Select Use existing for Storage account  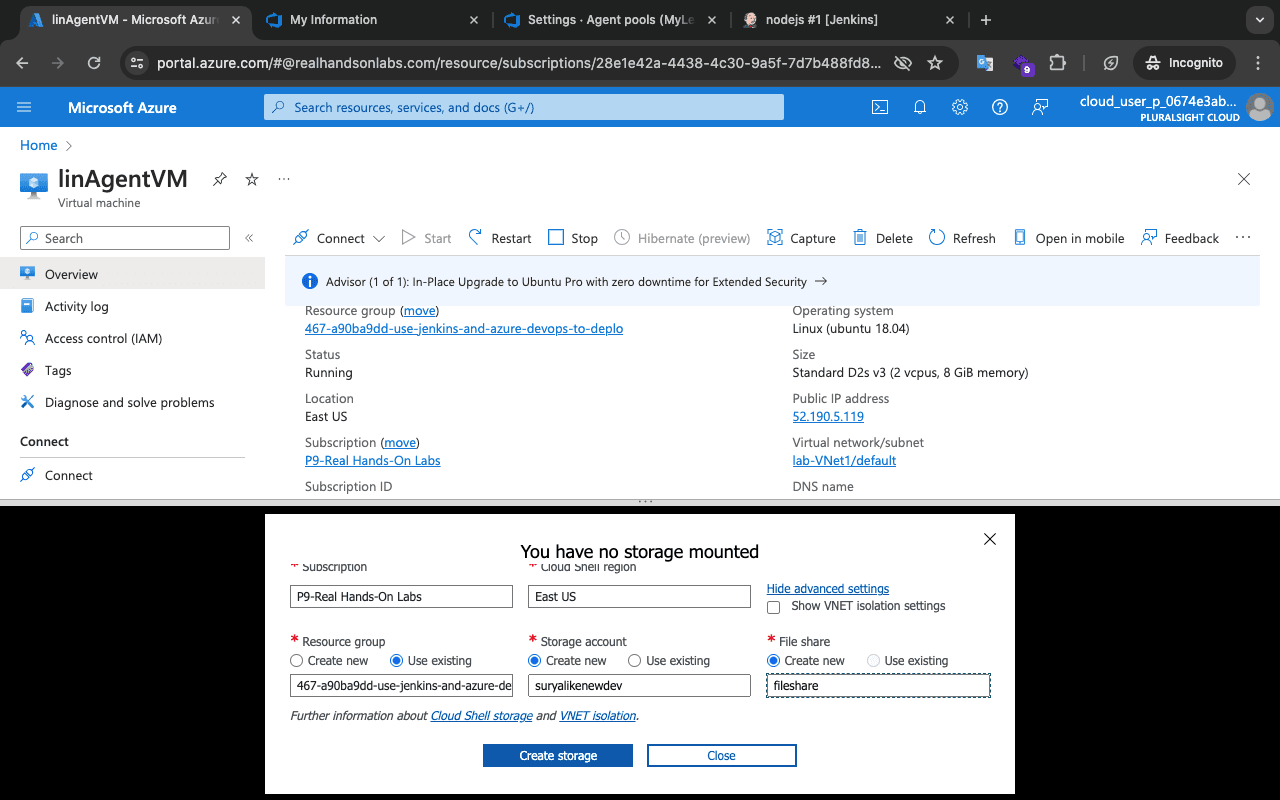click(x=634, y=661)
